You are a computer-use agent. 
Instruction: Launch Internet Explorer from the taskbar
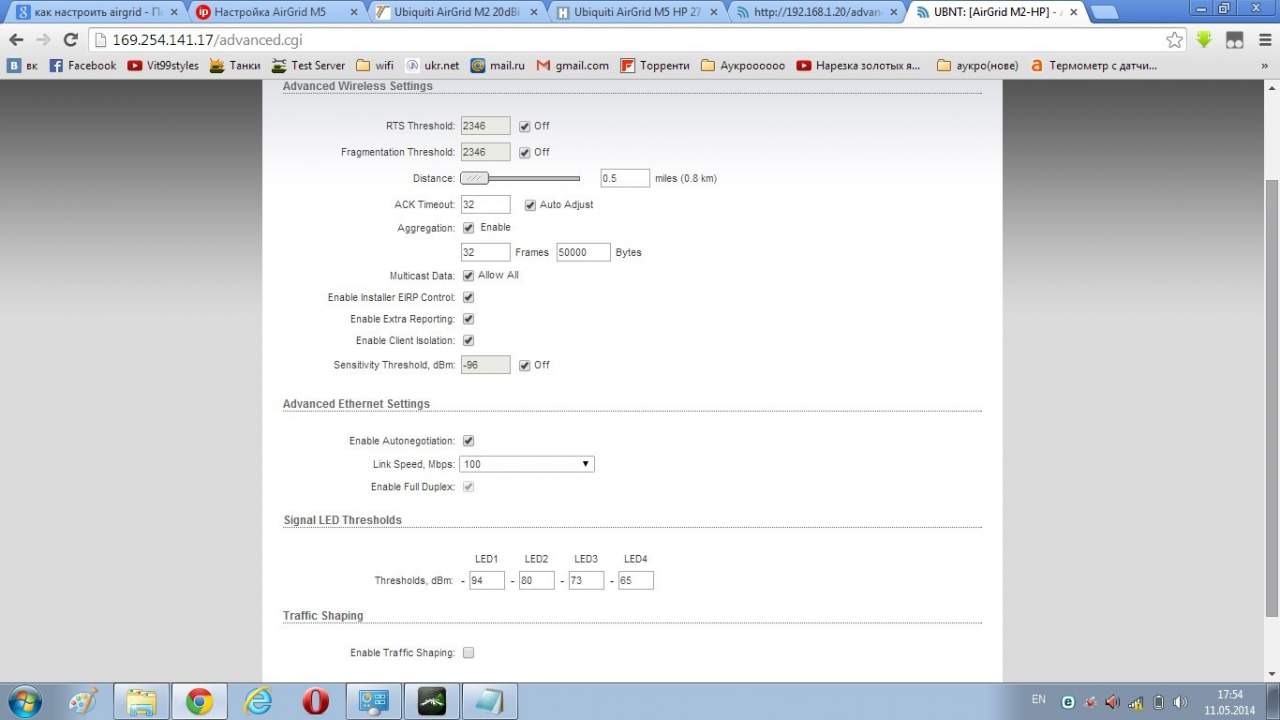(x=258, y=702)
